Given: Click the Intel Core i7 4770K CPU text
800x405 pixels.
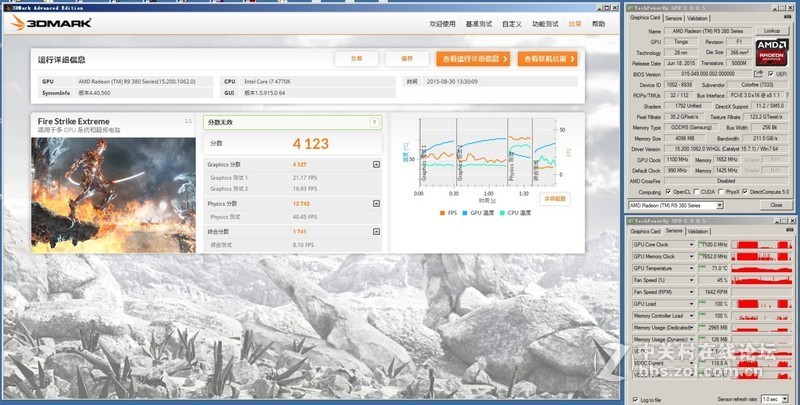Looking at the screenshot, I should [x=267, y=82].
